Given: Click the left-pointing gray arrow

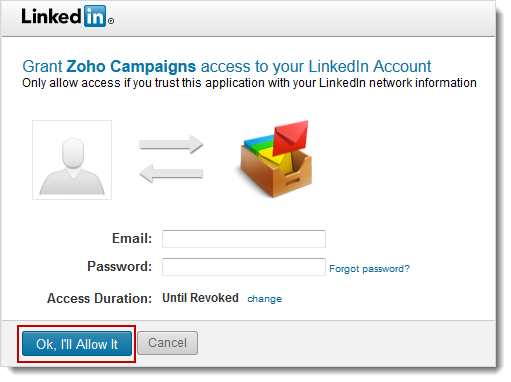Looking at the screenshot, I should pyautogui.click(x=171, y=173).
